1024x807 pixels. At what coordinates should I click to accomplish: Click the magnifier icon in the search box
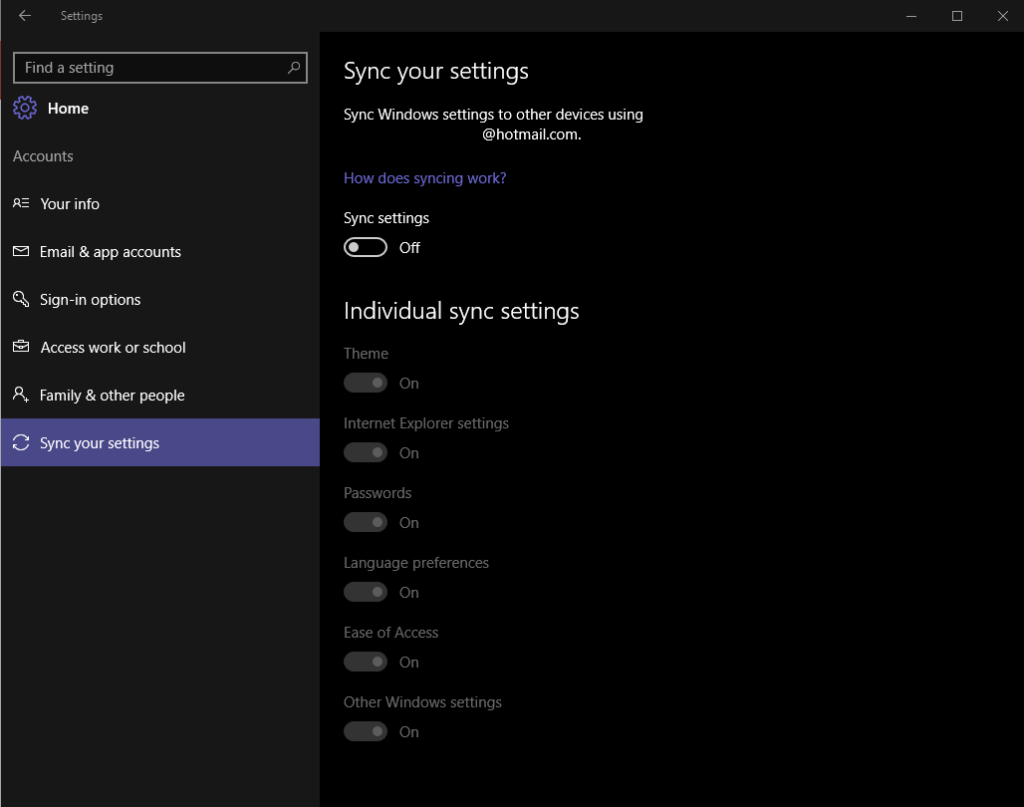coord(294,67)
